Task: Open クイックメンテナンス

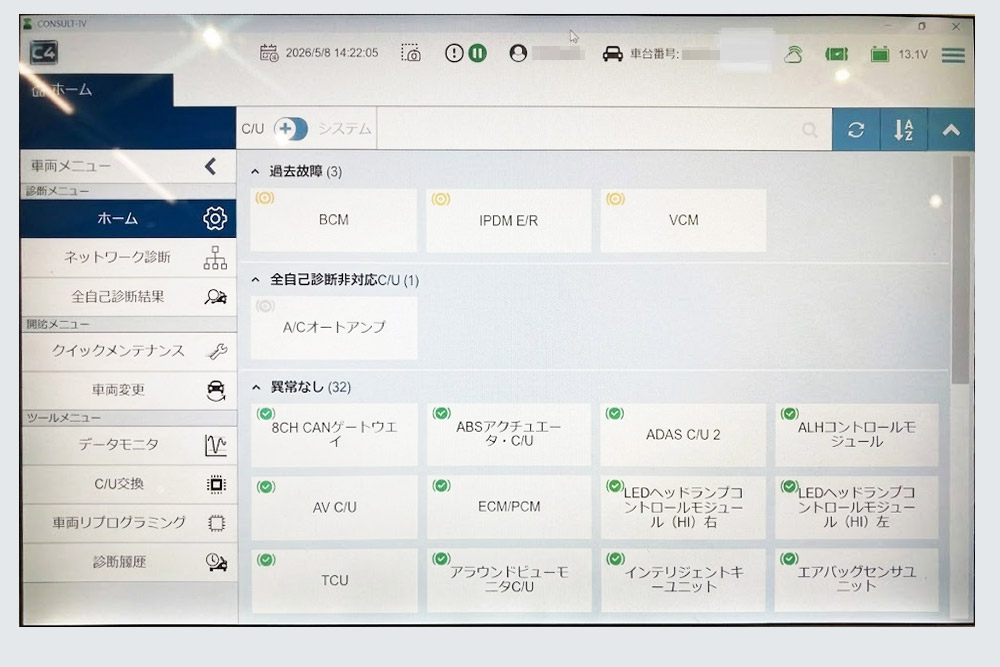Action: (128, 351)
